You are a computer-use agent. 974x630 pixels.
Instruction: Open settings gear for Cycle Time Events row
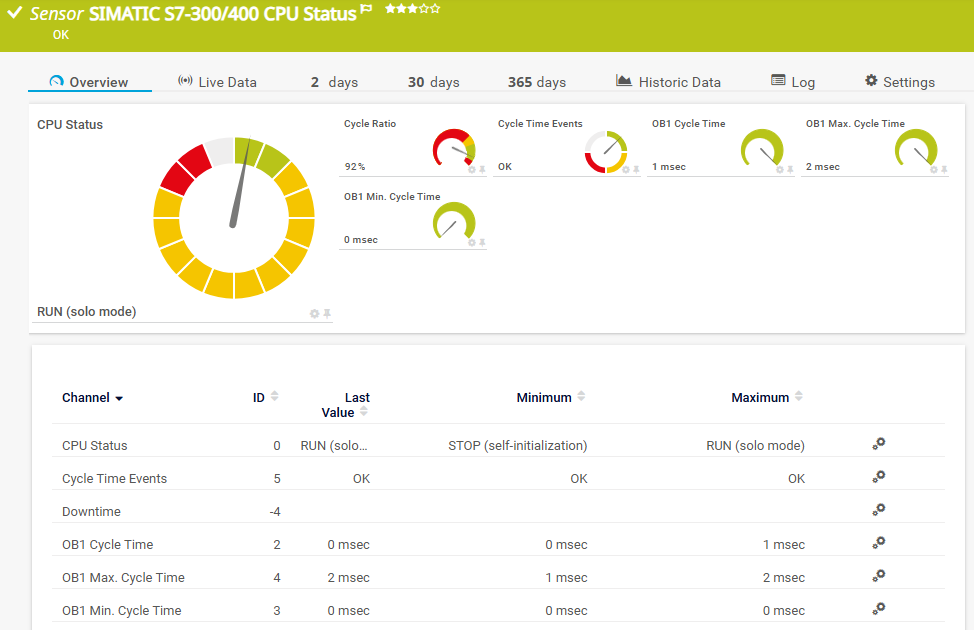[x=878, y=478]
